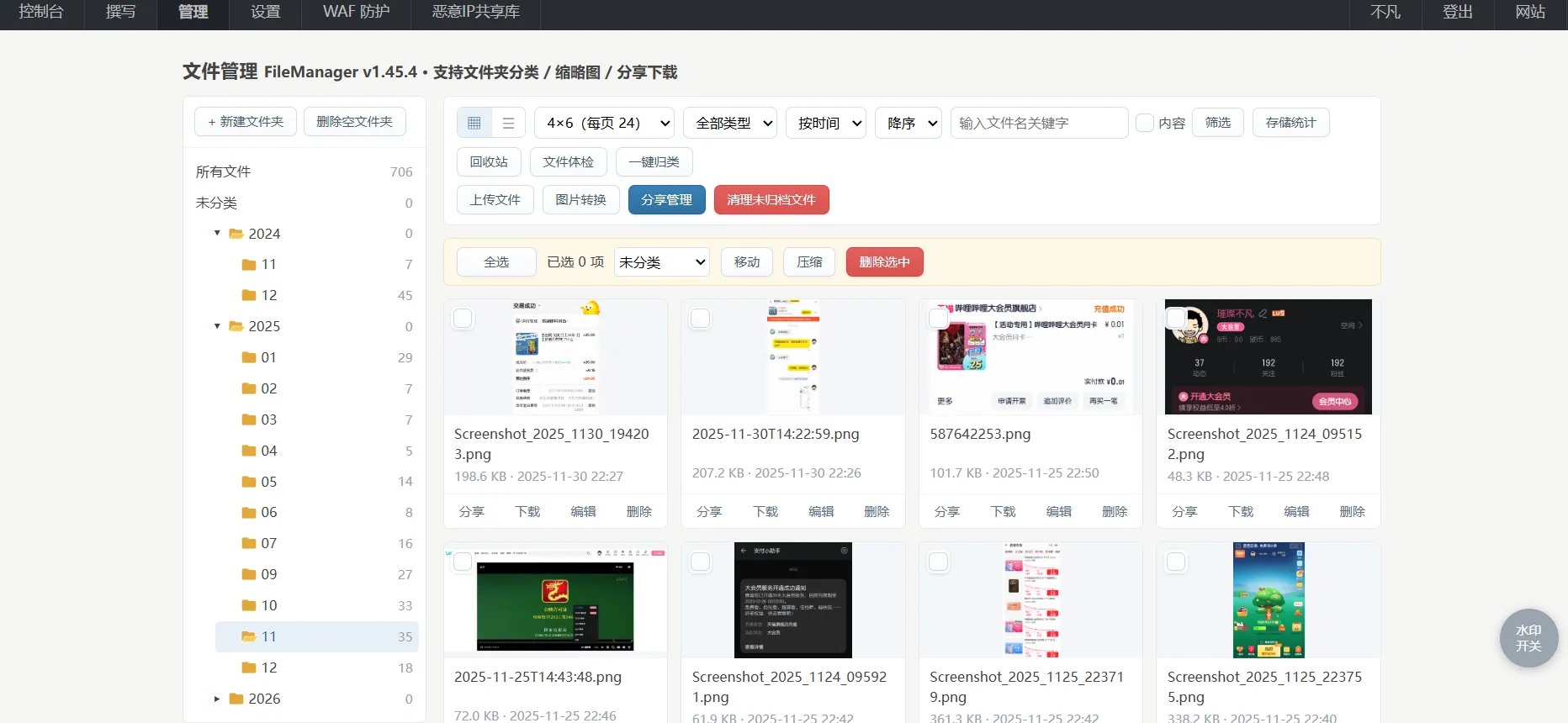
Task: Click the blue 分享管理 button
Action: click(667, 200)
